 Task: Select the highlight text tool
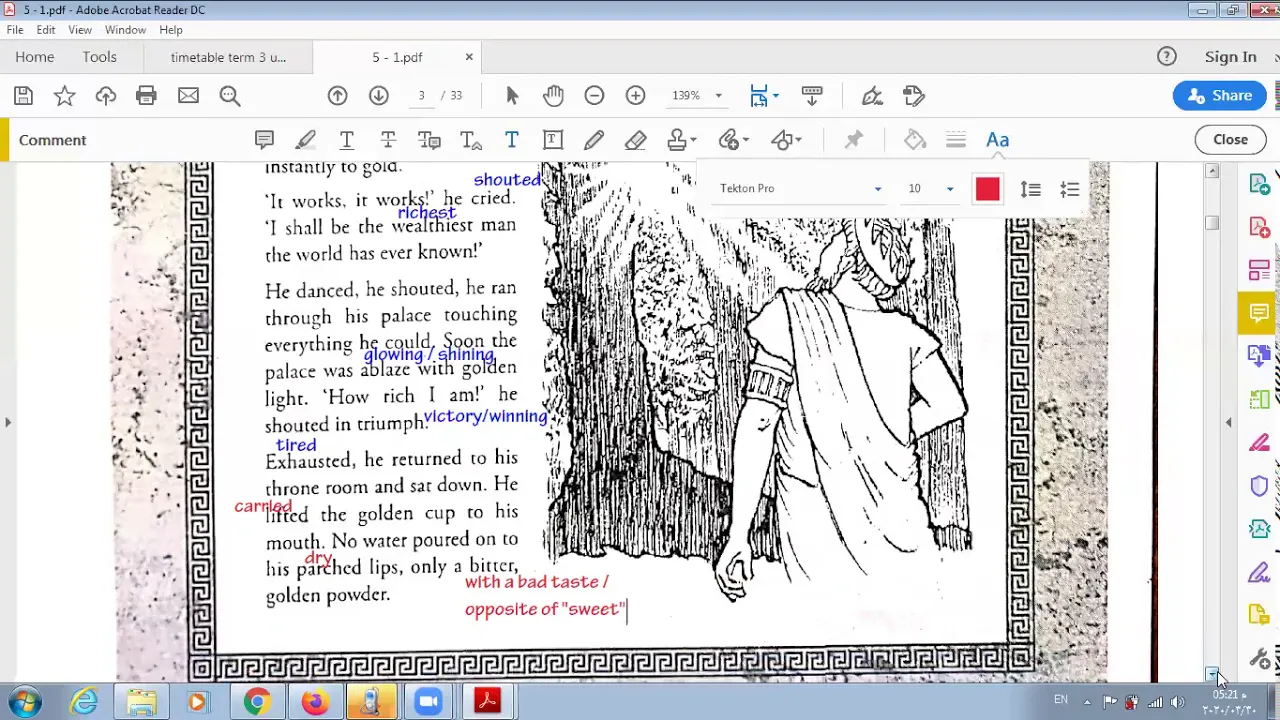click(x=305, y=140)
